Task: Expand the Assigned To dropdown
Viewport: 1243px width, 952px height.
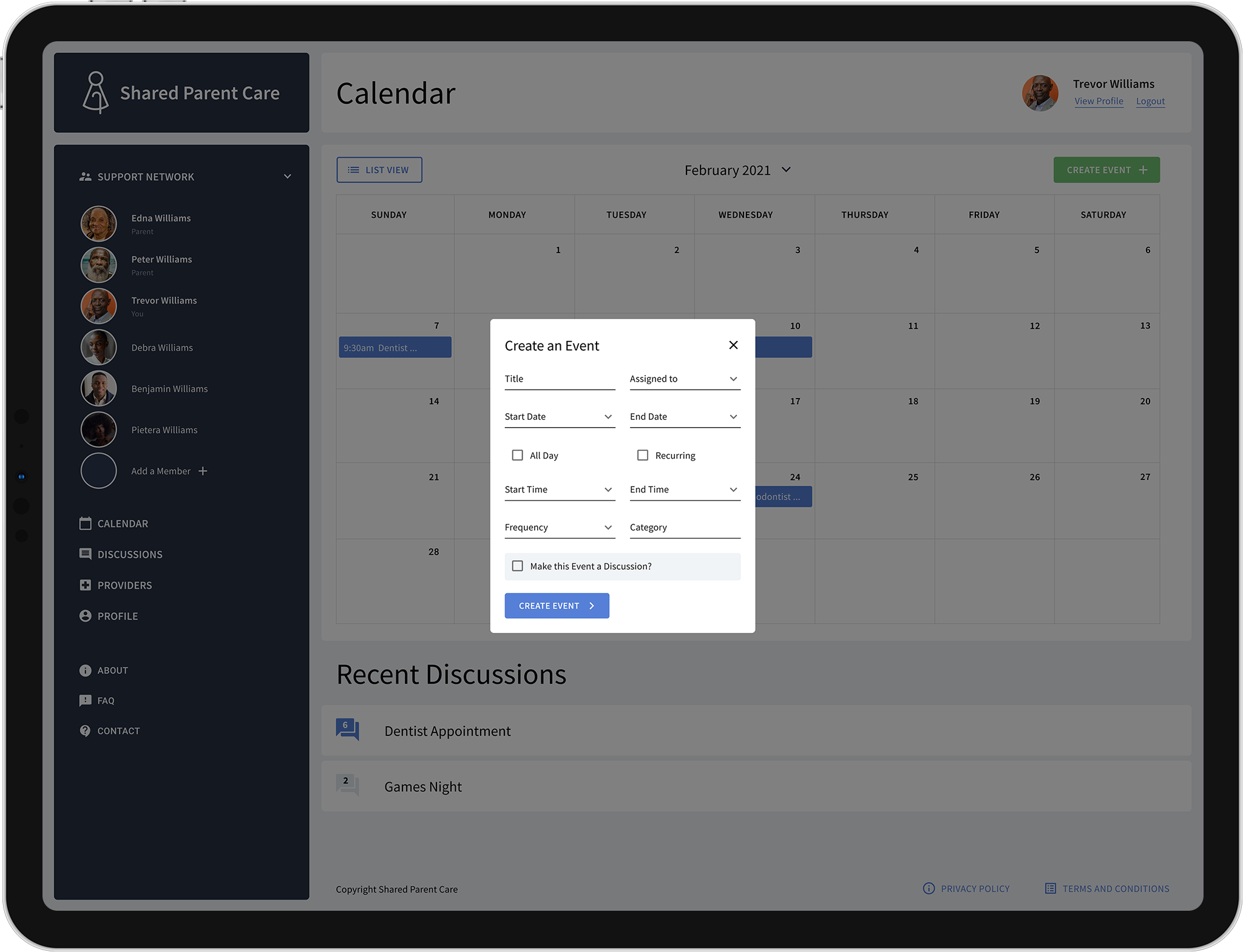Action: point(733,378)
